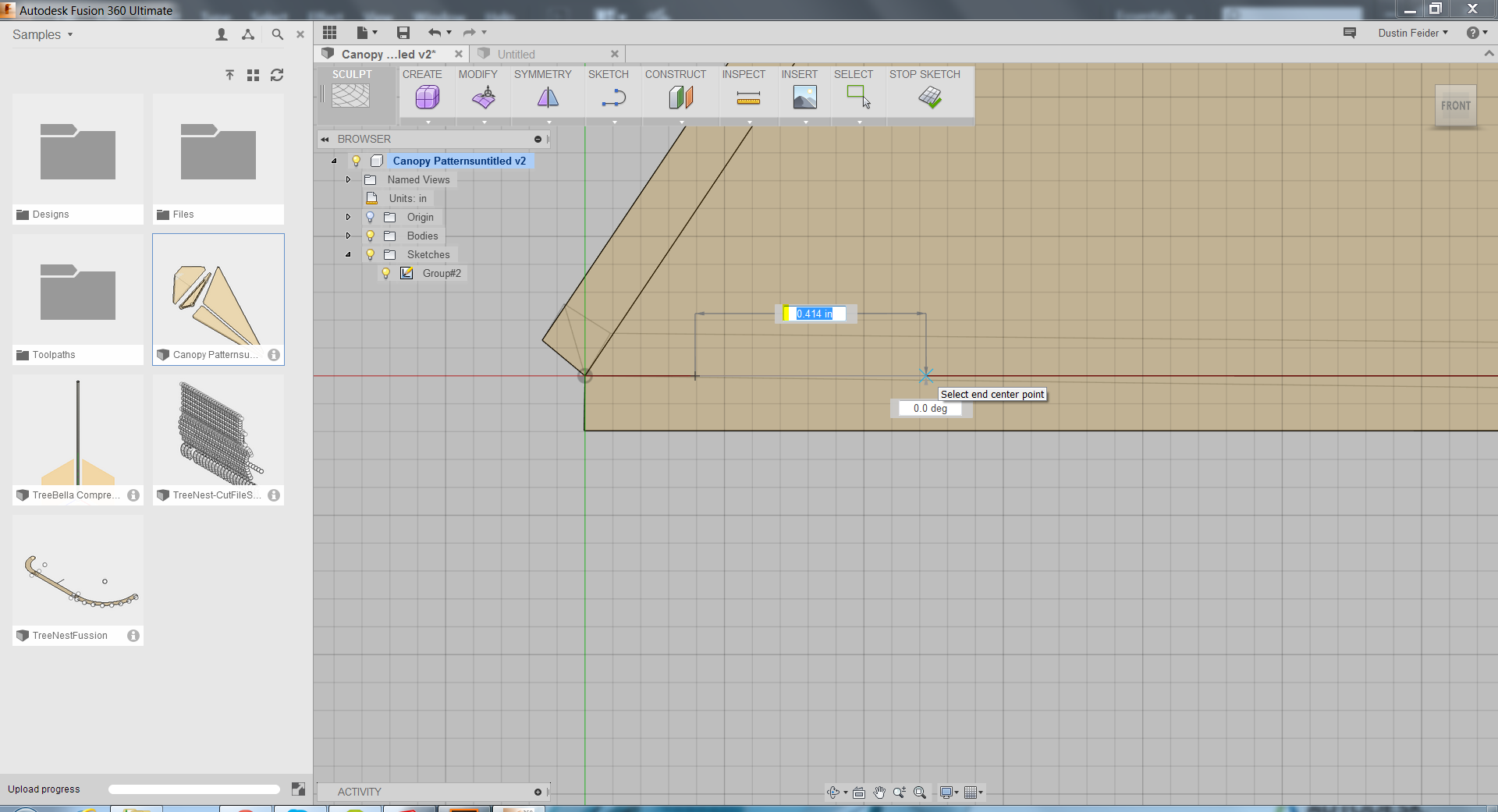Open the CREATE menu
Image resolution: width=1498 pixels, height=812 pixels.
coord(422,74)
